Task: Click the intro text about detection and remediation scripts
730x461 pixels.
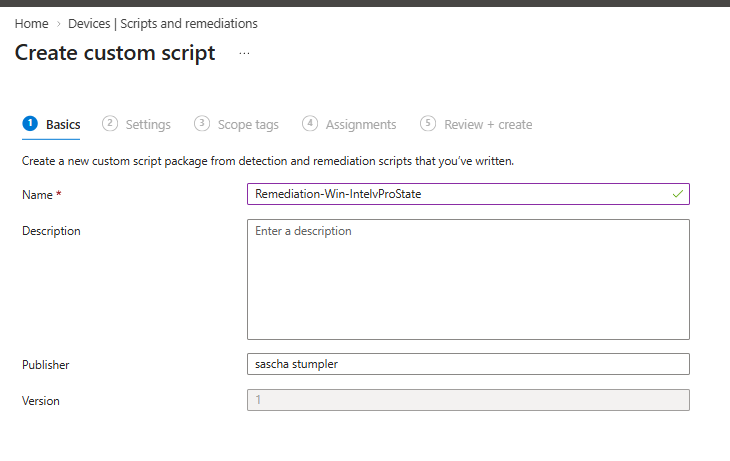Action: 268,161
